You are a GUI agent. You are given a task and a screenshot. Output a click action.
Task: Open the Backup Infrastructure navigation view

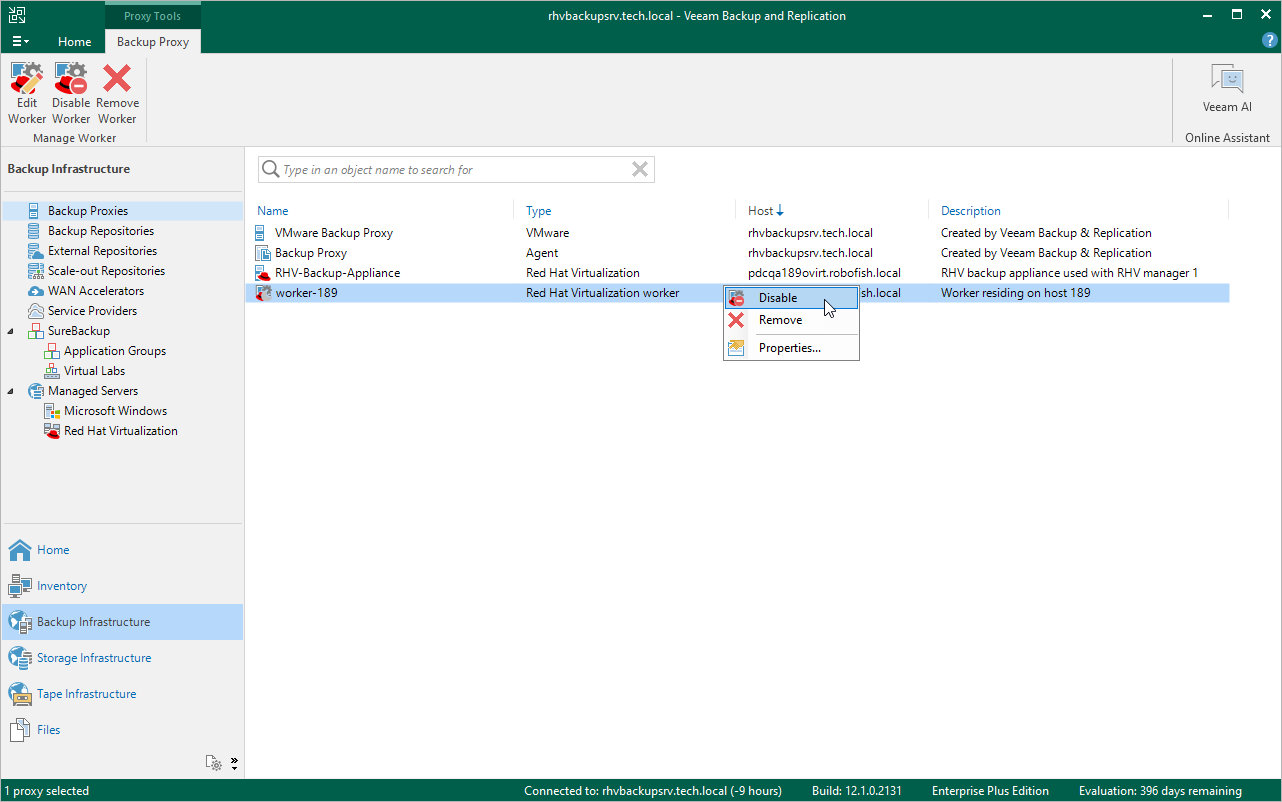[122, 622]
